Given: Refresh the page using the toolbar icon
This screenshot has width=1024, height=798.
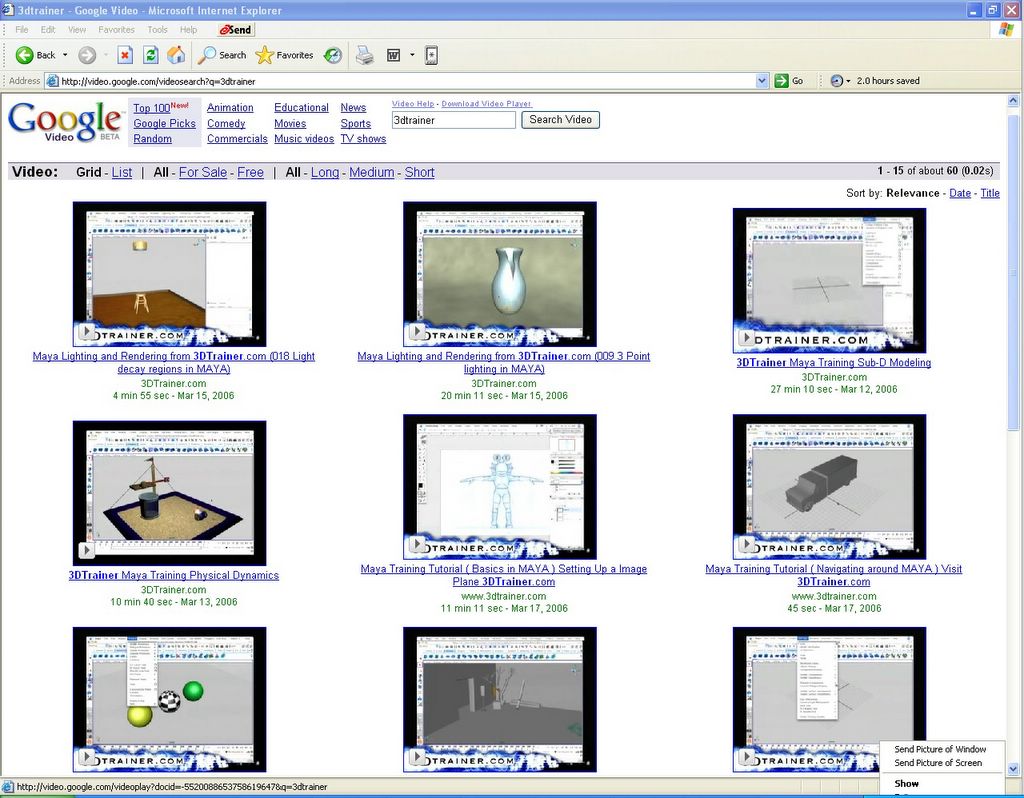Looking at the screenshot, I should coord(150,56).
